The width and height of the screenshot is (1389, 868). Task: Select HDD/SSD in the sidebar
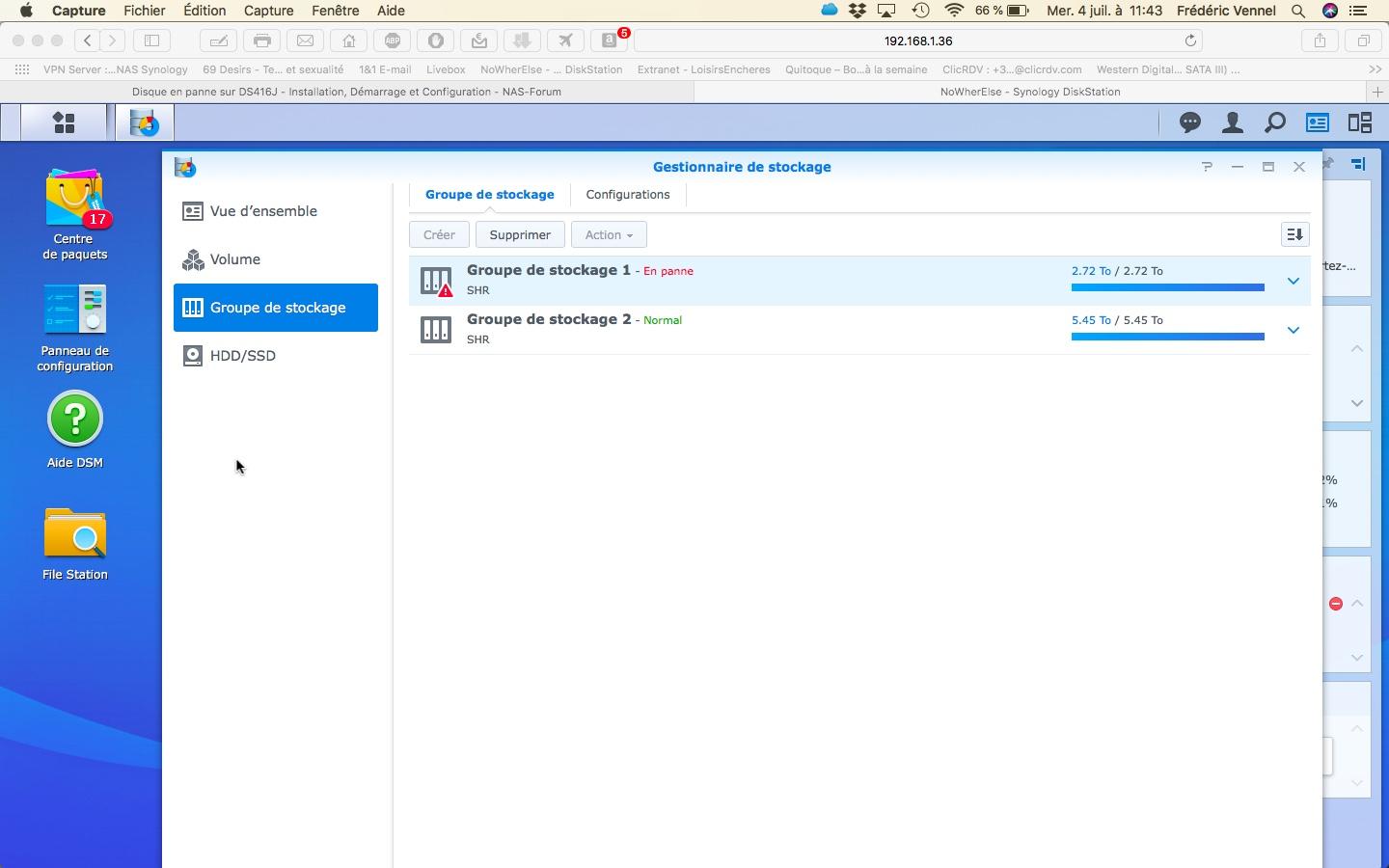(243, 356)
